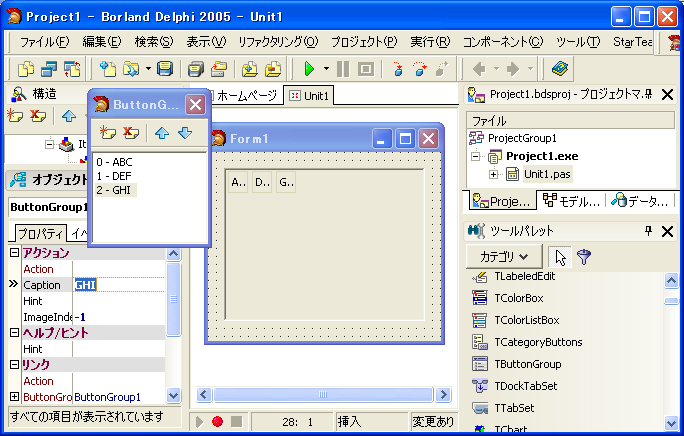684x436 pixels.
Task: Toggle the red record macro button
Action: [217, 421]
